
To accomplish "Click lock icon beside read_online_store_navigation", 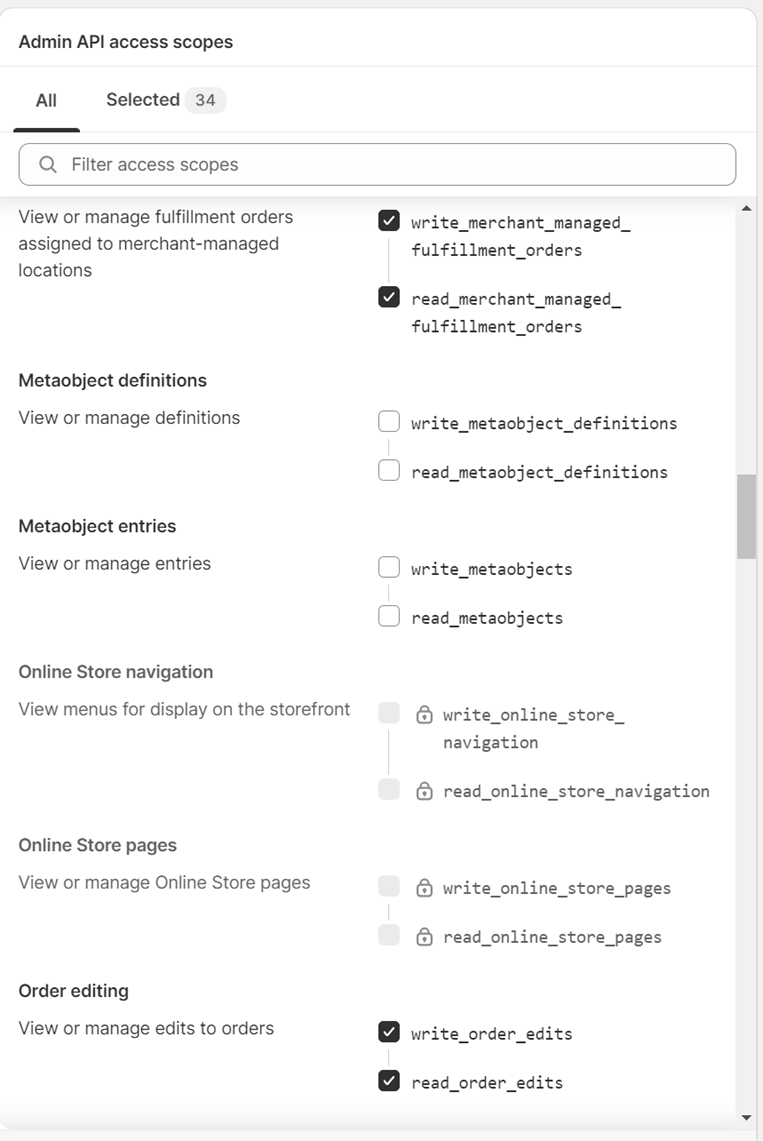I will tap(424, 791).
